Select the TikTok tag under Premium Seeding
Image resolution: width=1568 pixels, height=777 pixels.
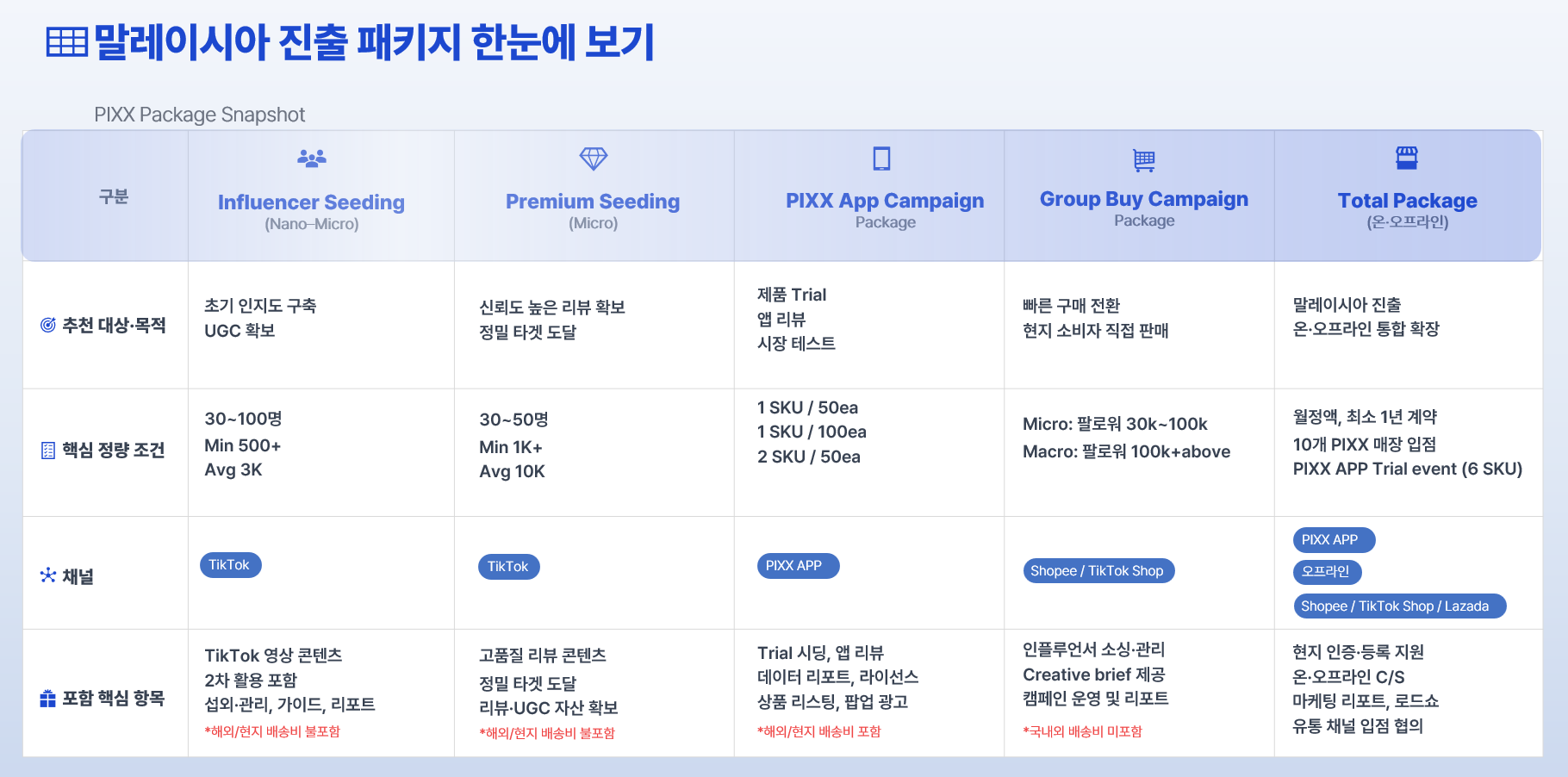coord(508,567)
